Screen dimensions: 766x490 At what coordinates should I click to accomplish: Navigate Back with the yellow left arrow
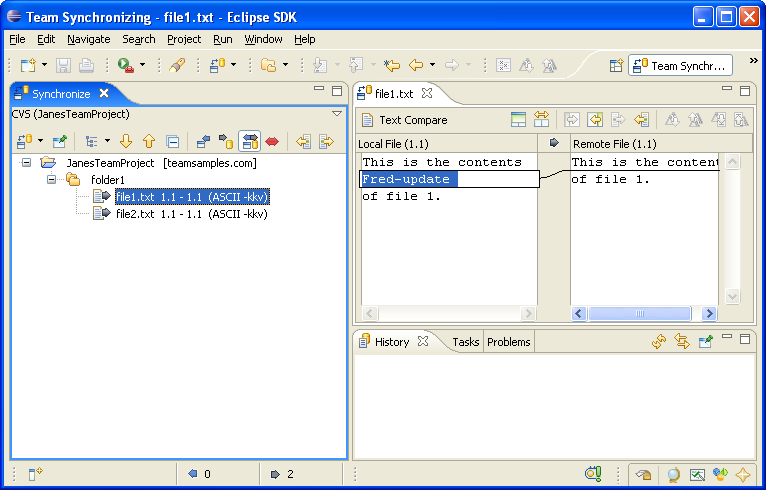pos(416,65)
